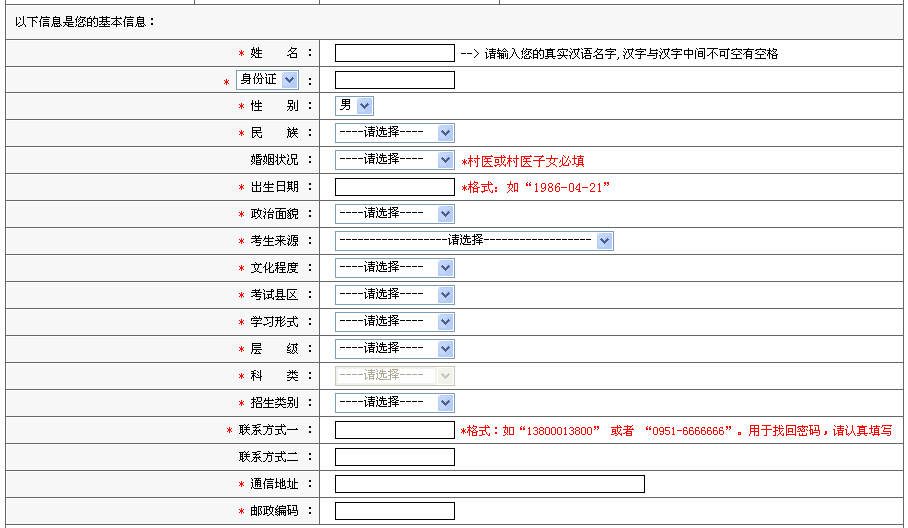Open the 招生类别 enrollment category dropdown

(x=394, y=402)
